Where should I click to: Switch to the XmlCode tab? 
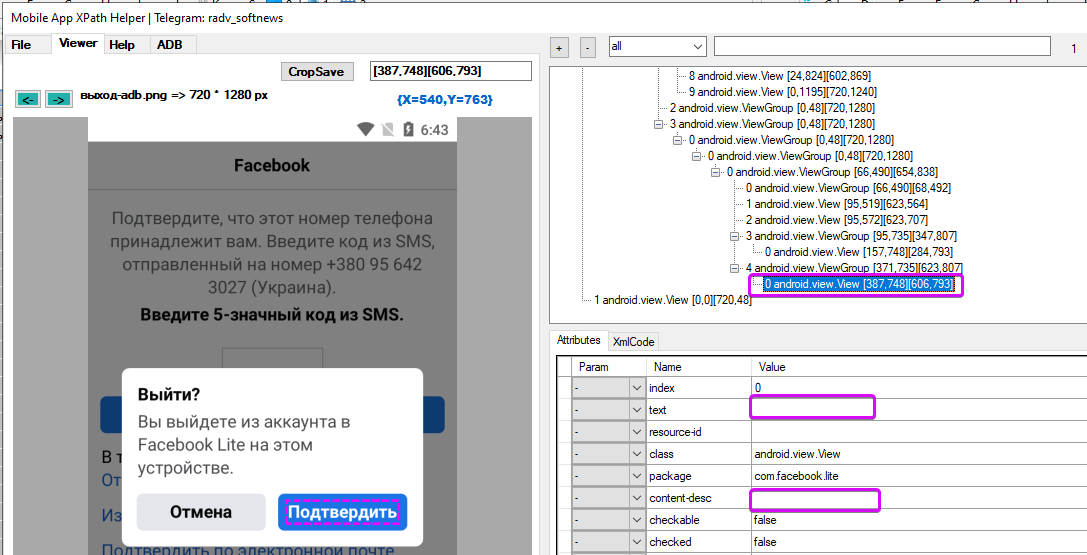(632, 342)
